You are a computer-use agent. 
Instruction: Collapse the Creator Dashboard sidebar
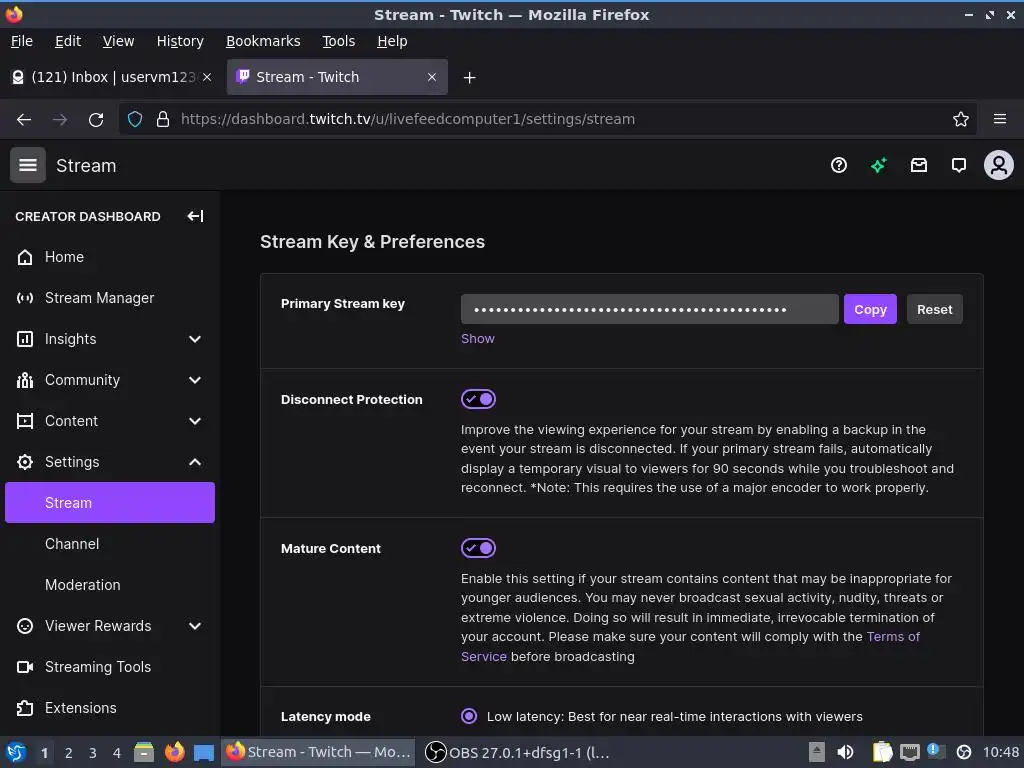tap(195, 216)
